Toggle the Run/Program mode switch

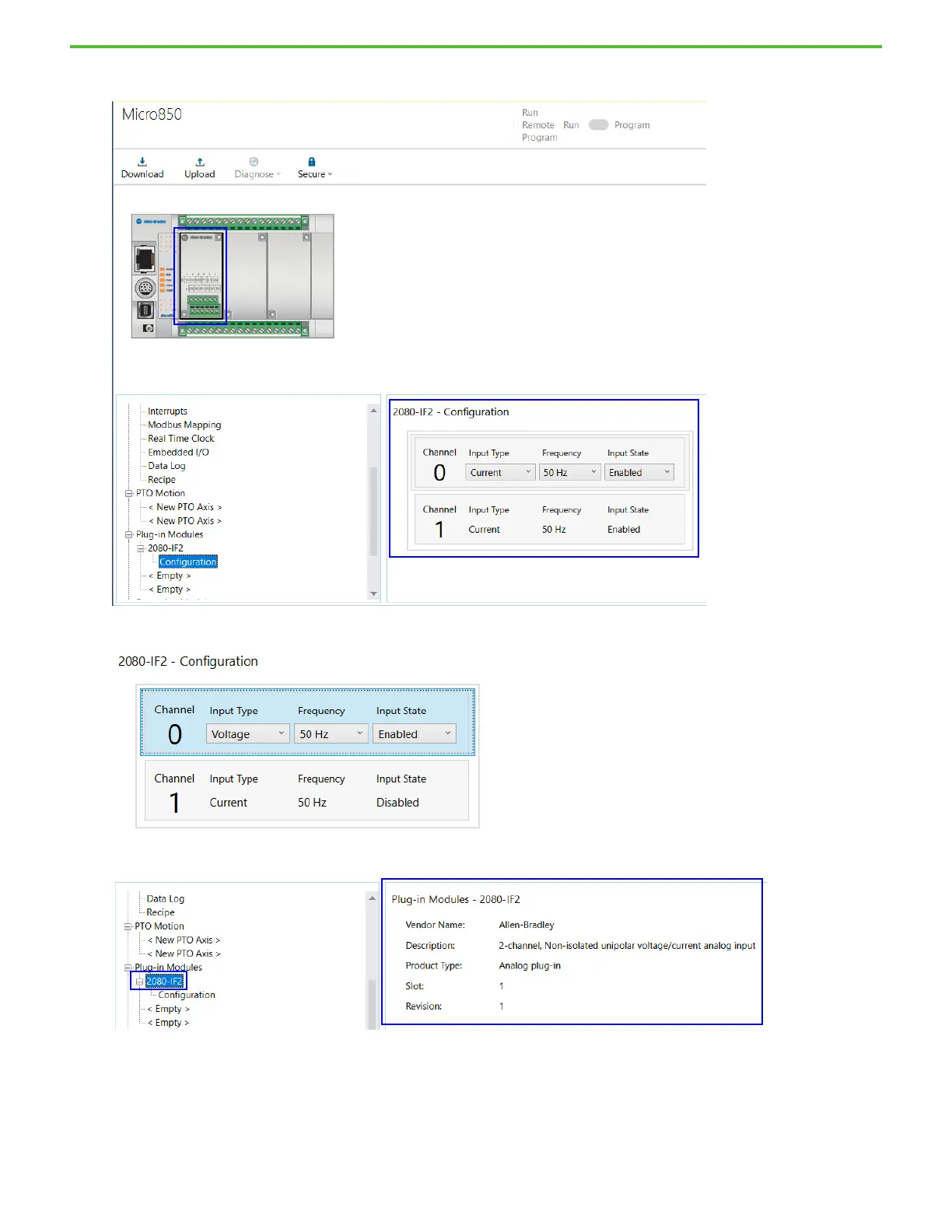tap(598, 125)
